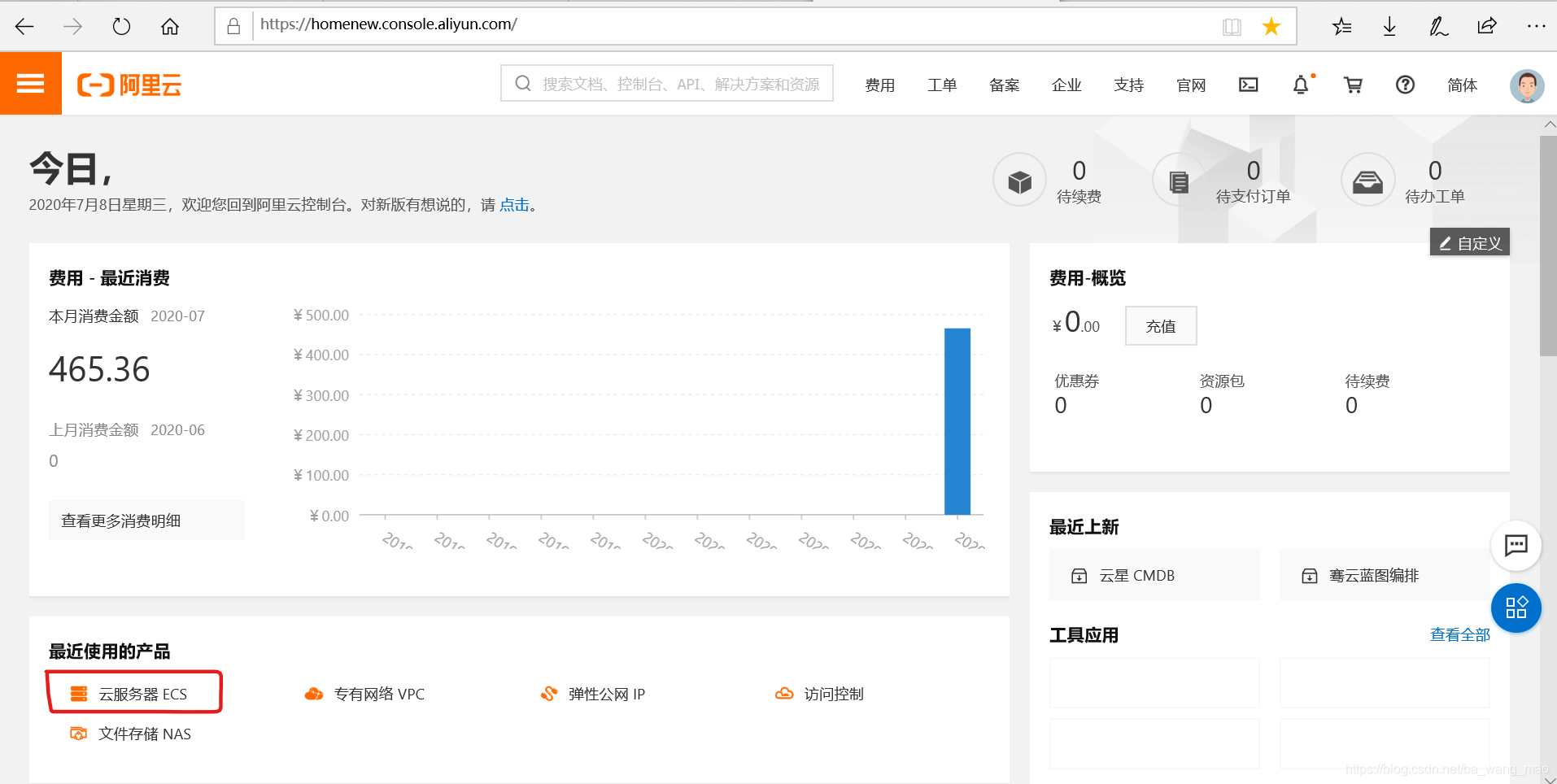Click the 待支付订单 document icon
Viewport: 1557px width, 784px height.
(x=1179, y=180)
